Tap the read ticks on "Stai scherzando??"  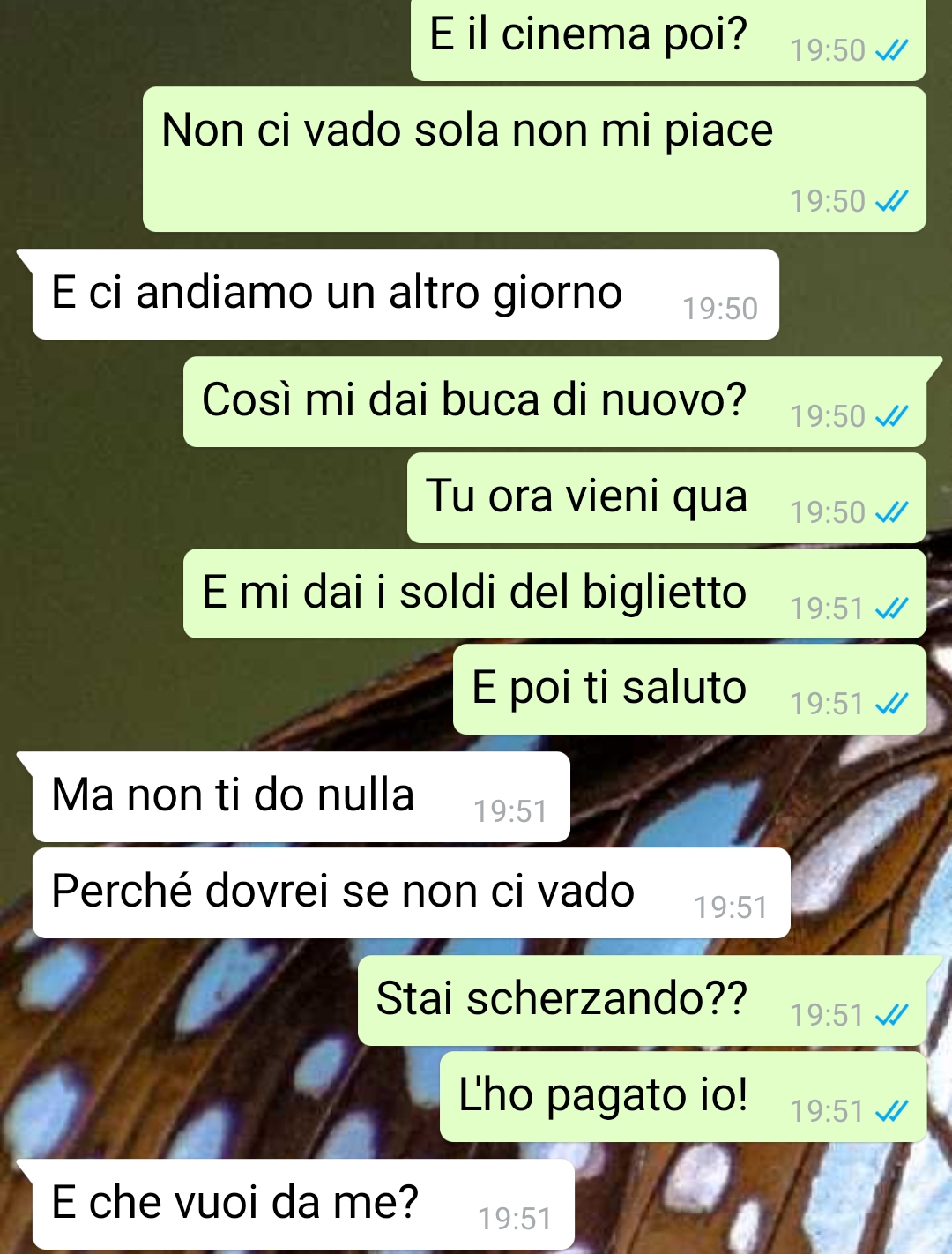pos(891,1015)
